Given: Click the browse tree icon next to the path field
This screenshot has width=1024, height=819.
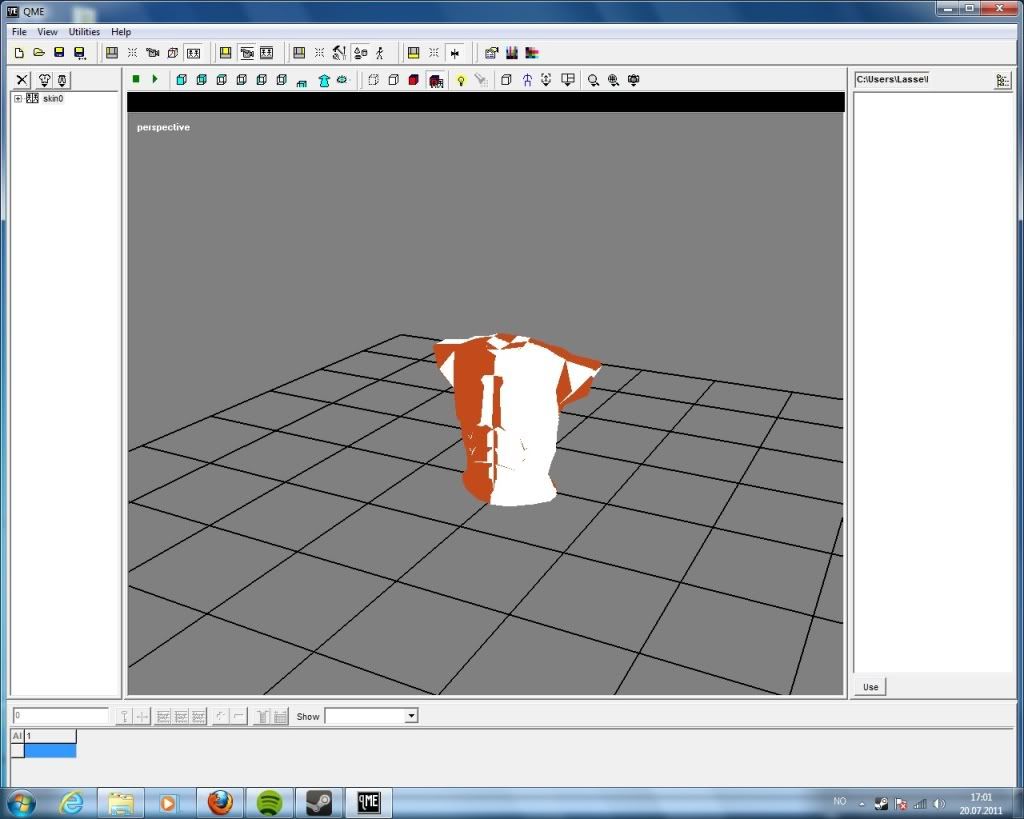Looking at the screenshot, I should pos(1002,80).
